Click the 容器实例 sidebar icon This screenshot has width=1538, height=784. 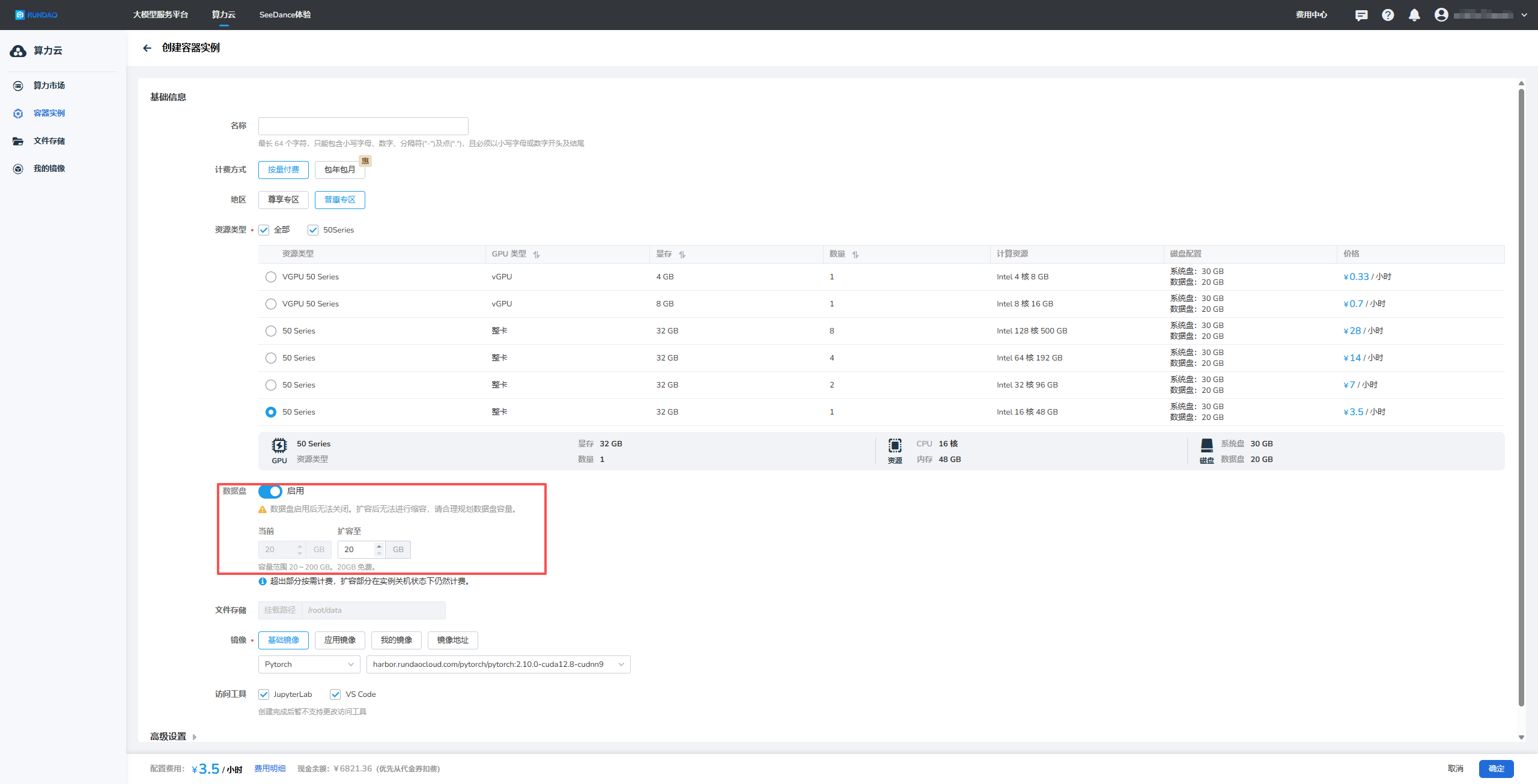(18, 114)
